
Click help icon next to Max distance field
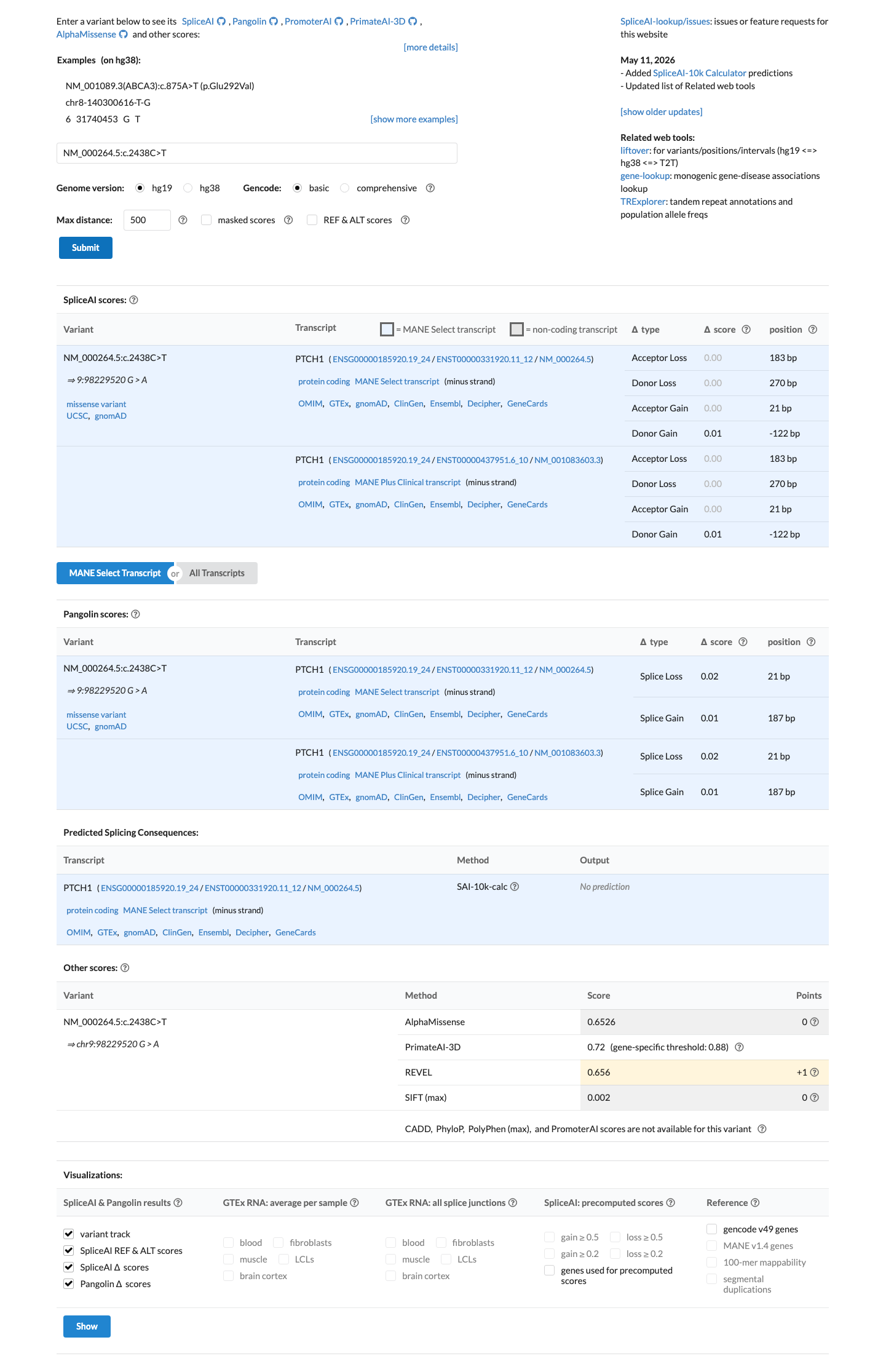(183, 220)
